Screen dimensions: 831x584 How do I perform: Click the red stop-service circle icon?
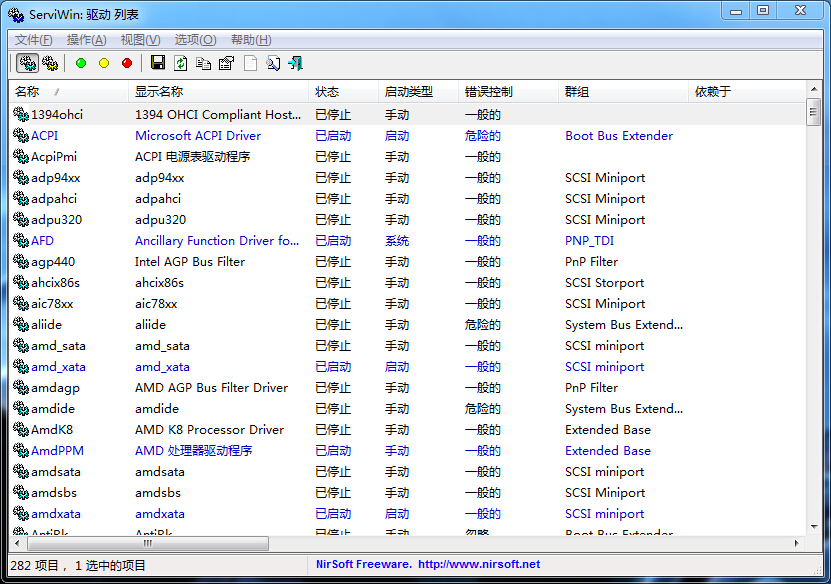[127, 63]
